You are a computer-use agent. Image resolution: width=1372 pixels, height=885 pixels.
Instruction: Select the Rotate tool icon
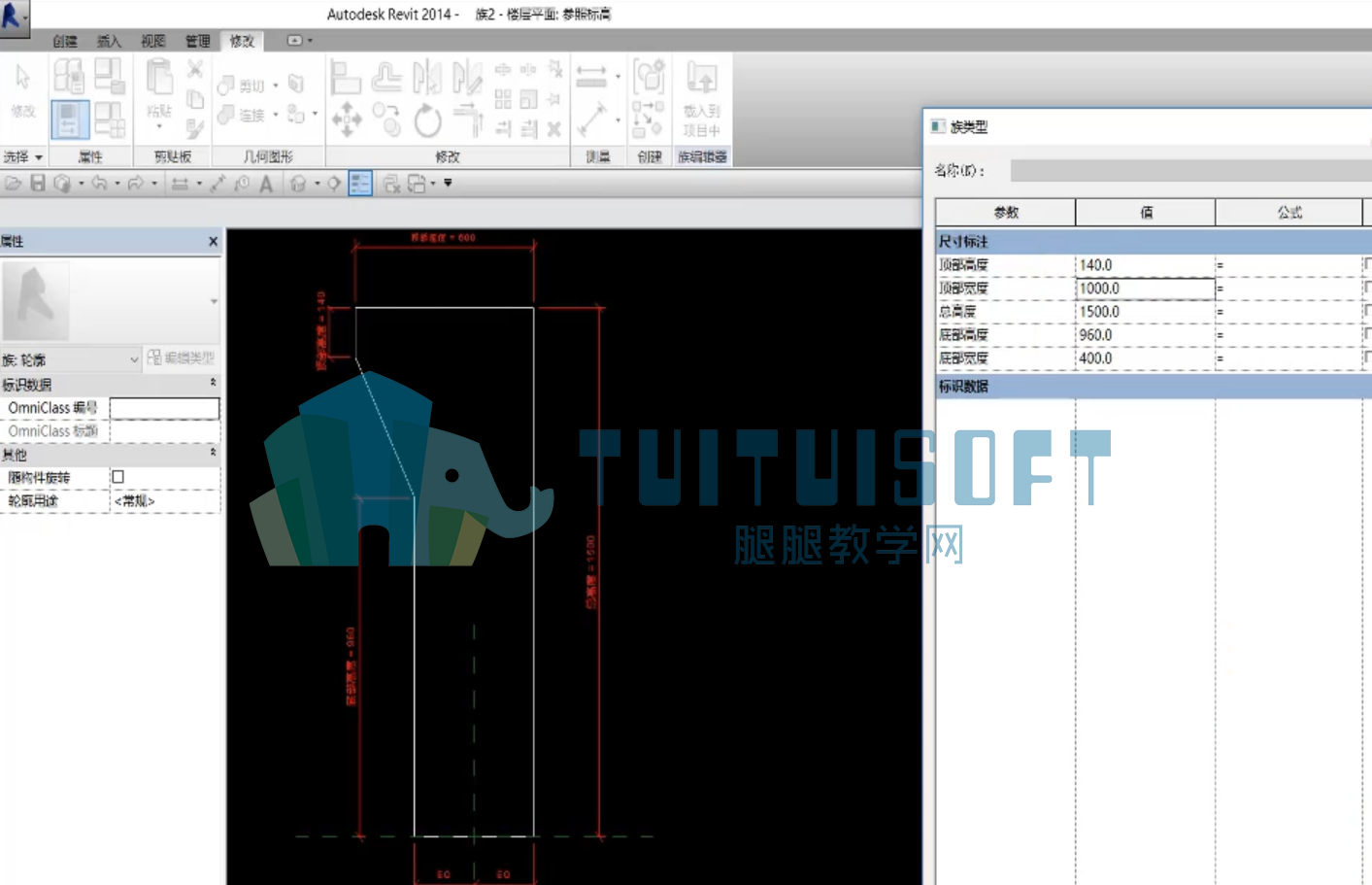(427, 120)
